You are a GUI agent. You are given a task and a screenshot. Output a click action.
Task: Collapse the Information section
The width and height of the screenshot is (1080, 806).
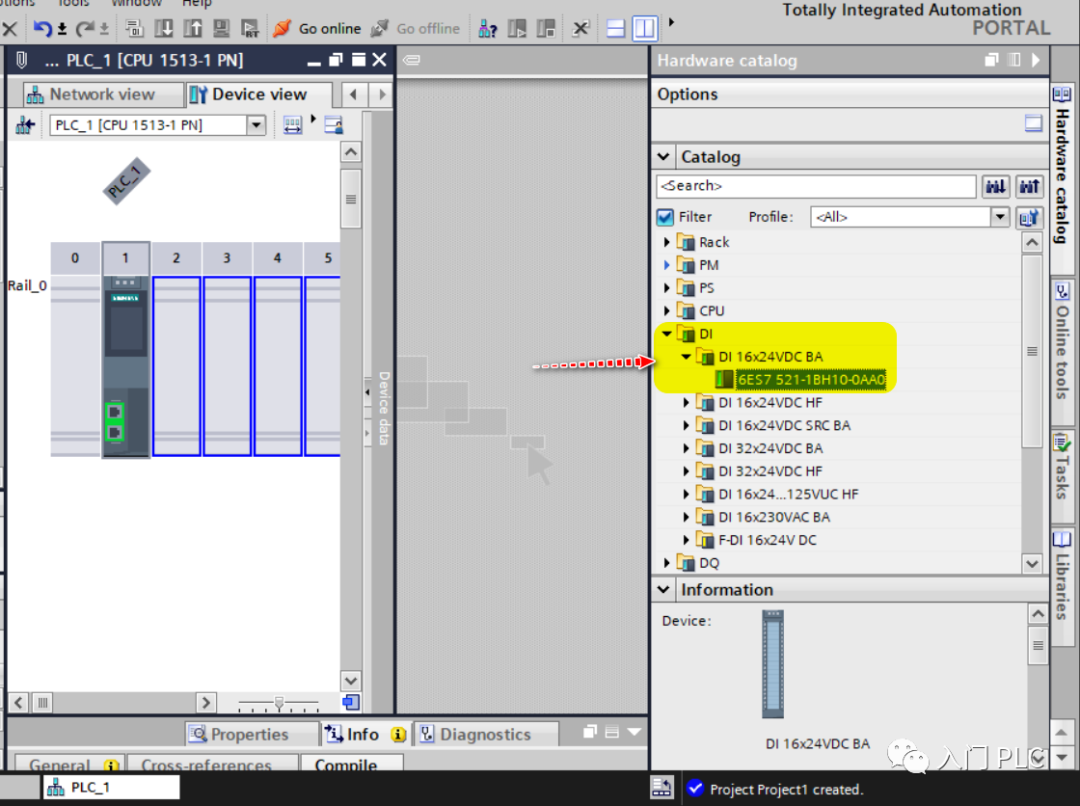coord(663,590)
